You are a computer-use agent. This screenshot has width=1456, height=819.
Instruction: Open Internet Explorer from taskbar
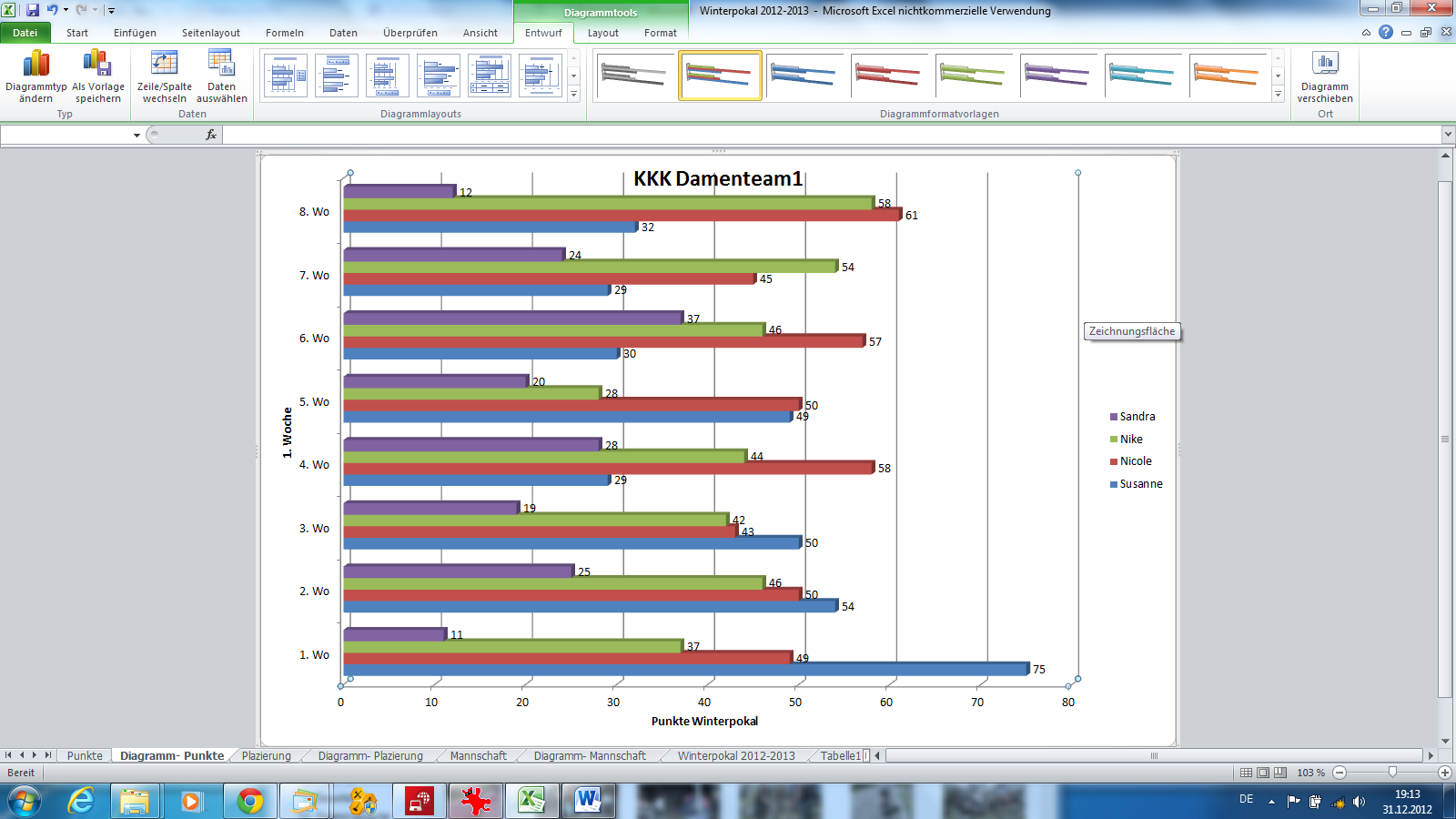(x=81, y=801)
